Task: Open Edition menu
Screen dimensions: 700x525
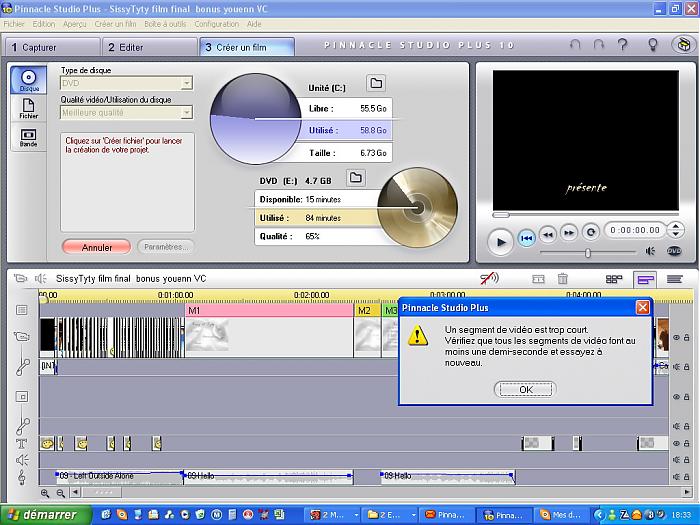Action: (44, 24)
